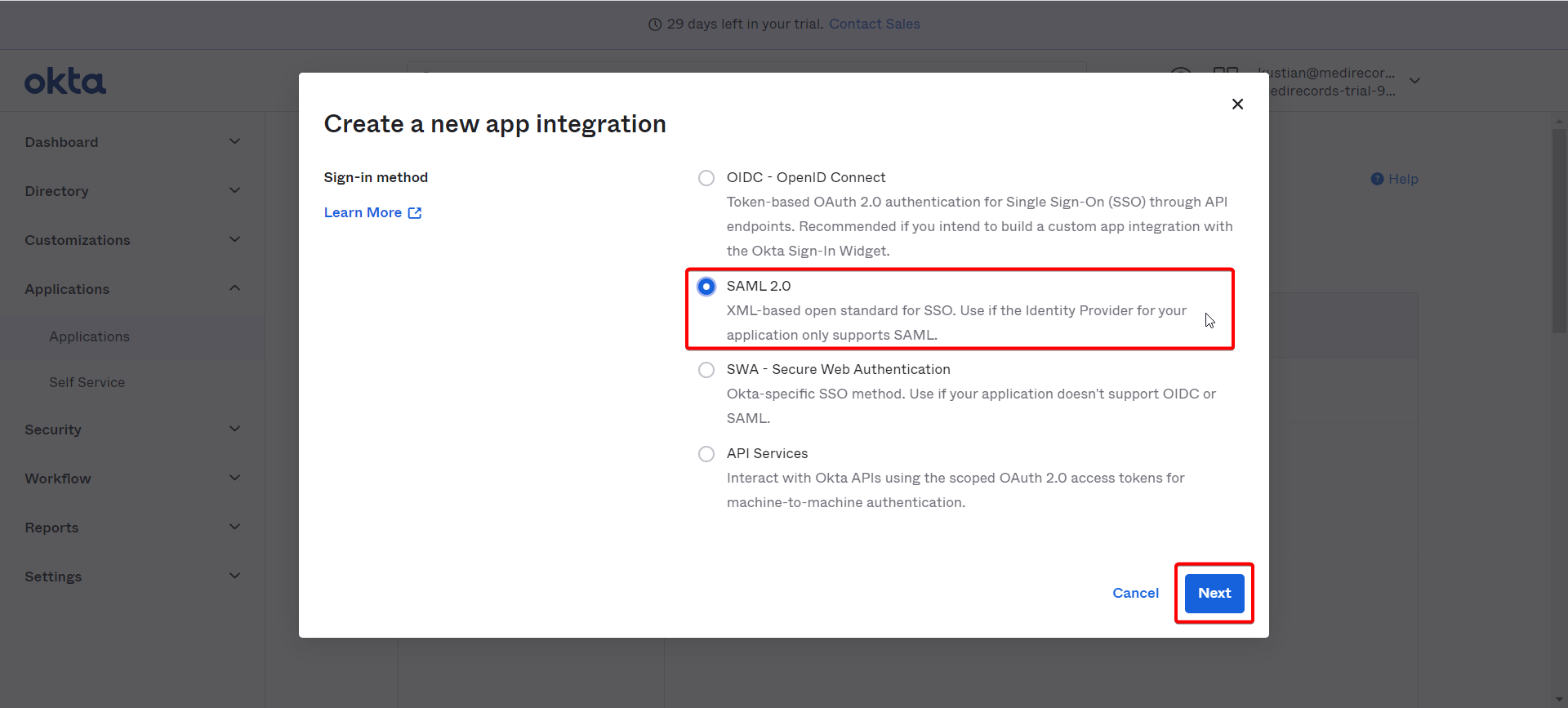This screenshot has width=1568, height=708.
Task: Click the 'Create a new app integration' heading
Action: coord(495,124)
